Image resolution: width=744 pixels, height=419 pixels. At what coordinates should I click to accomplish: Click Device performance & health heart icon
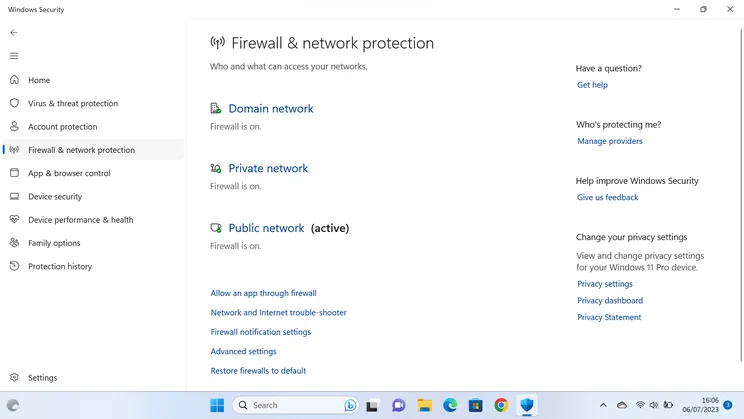pos(14,219)
